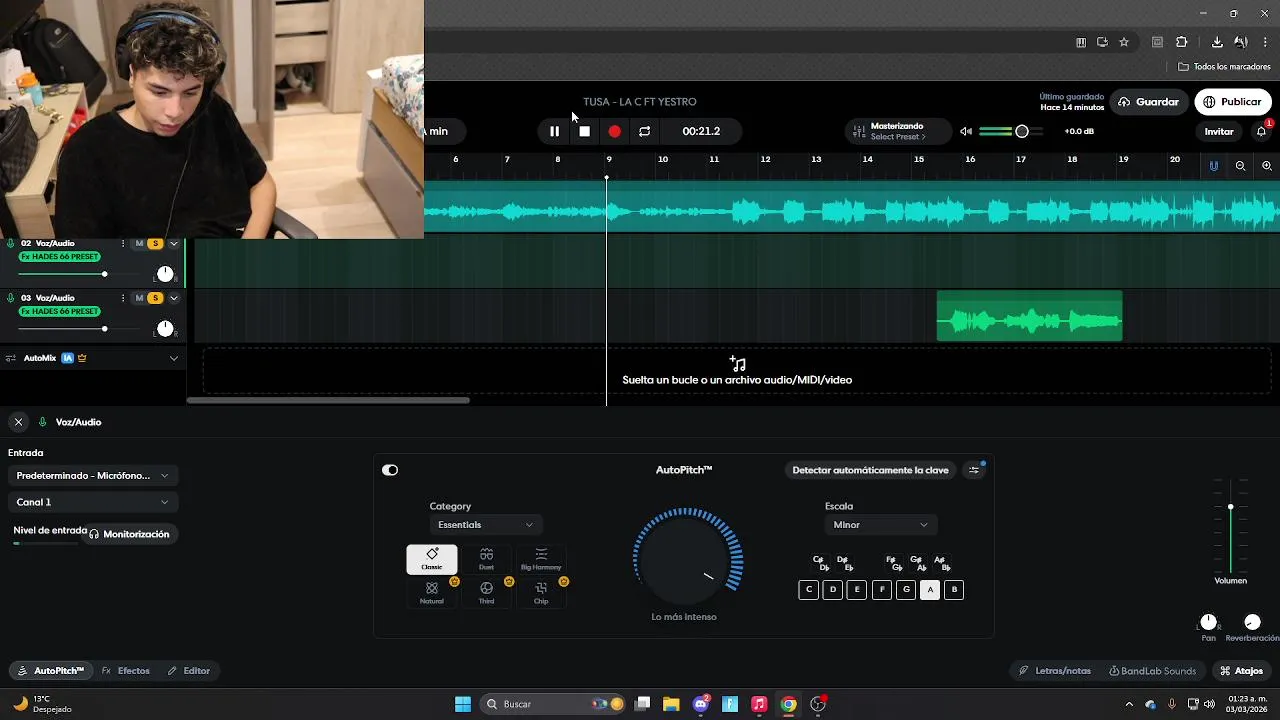This screenshot has height=720, width=1280.
Task: Solo track 02 Voz/Audio
Action: (x=155, y=243)
